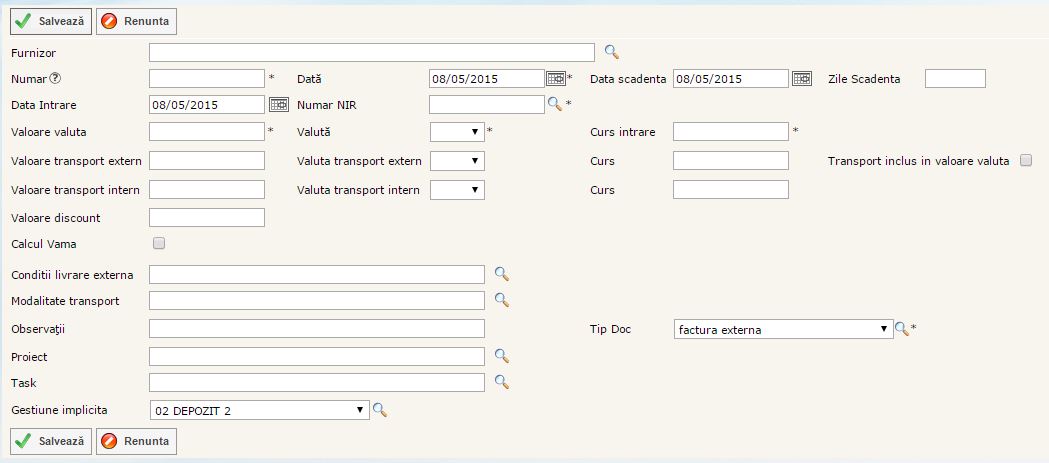Image resolution: width=1049 pixels, height=463 pixels.
Task: Focus the Zile Scadenta text box
Action: (x=954, y=79)
